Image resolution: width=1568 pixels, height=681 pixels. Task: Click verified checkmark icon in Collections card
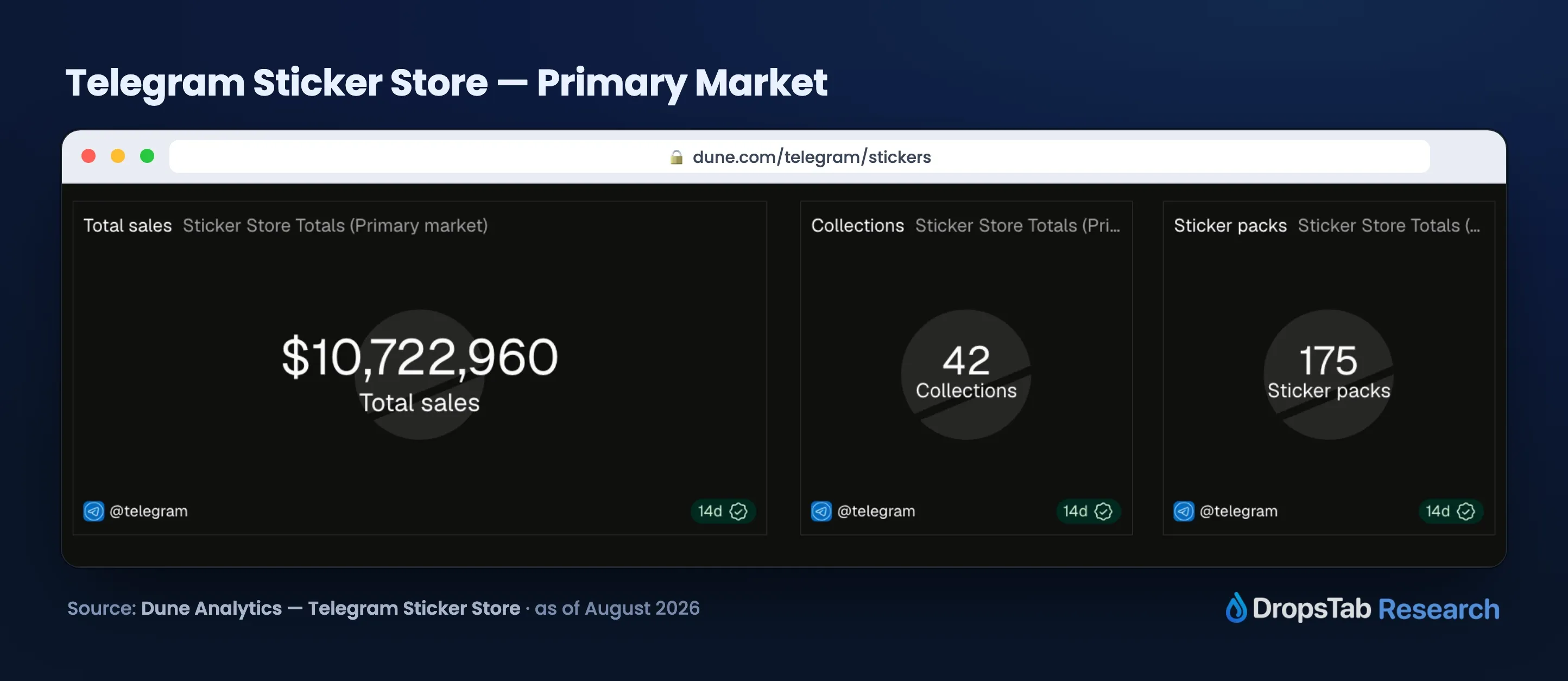click(x=1103, y=511)
